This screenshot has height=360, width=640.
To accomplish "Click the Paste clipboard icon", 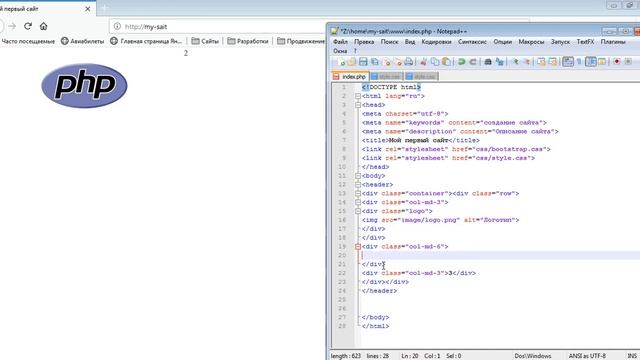I will coord(447,62).
